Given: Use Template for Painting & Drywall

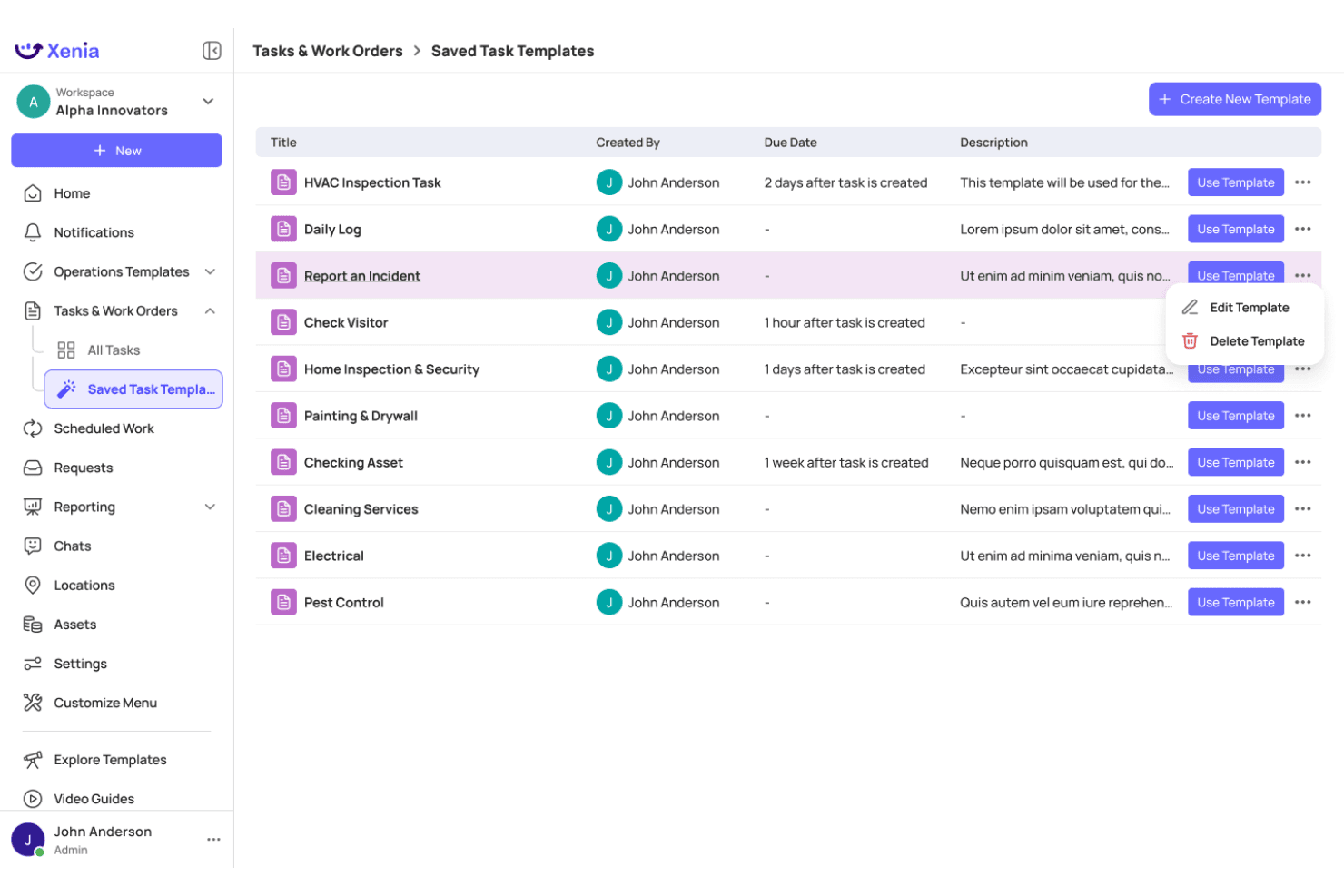Looking at the screenshot, I should 1236,416.
